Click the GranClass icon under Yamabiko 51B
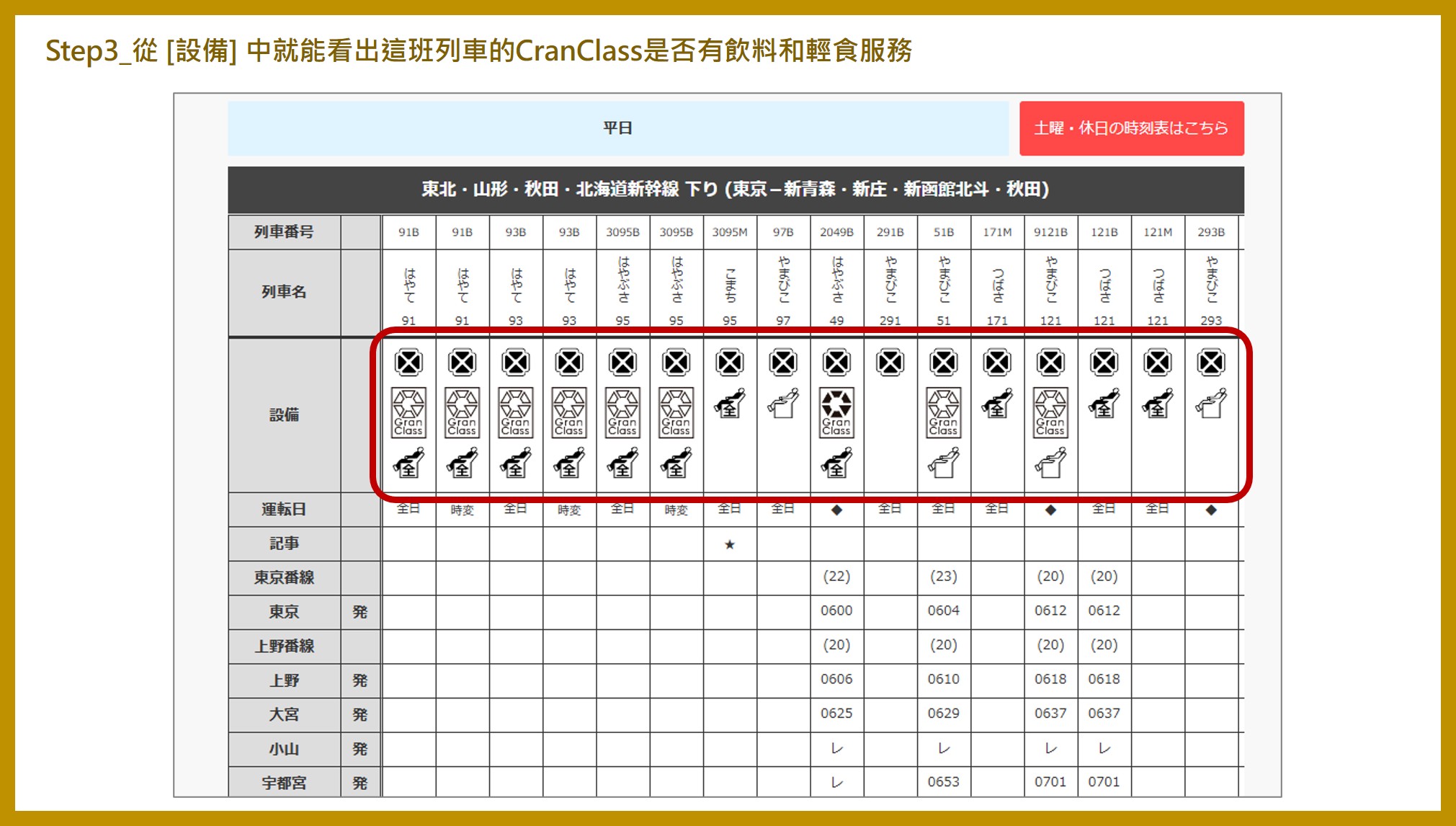The height and width of the screenshot is (826, 1456). coord(943,412)
